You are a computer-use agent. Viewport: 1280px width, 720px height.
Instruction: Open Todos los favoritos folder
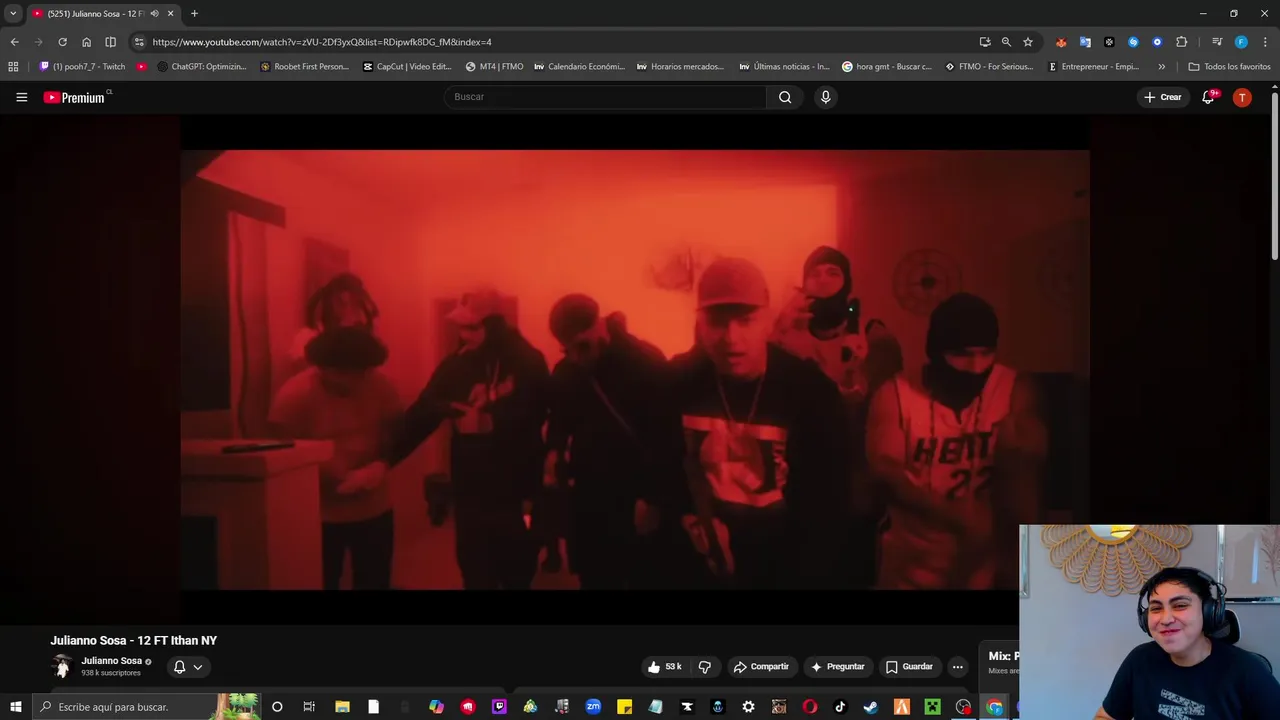click(1229, 67)
